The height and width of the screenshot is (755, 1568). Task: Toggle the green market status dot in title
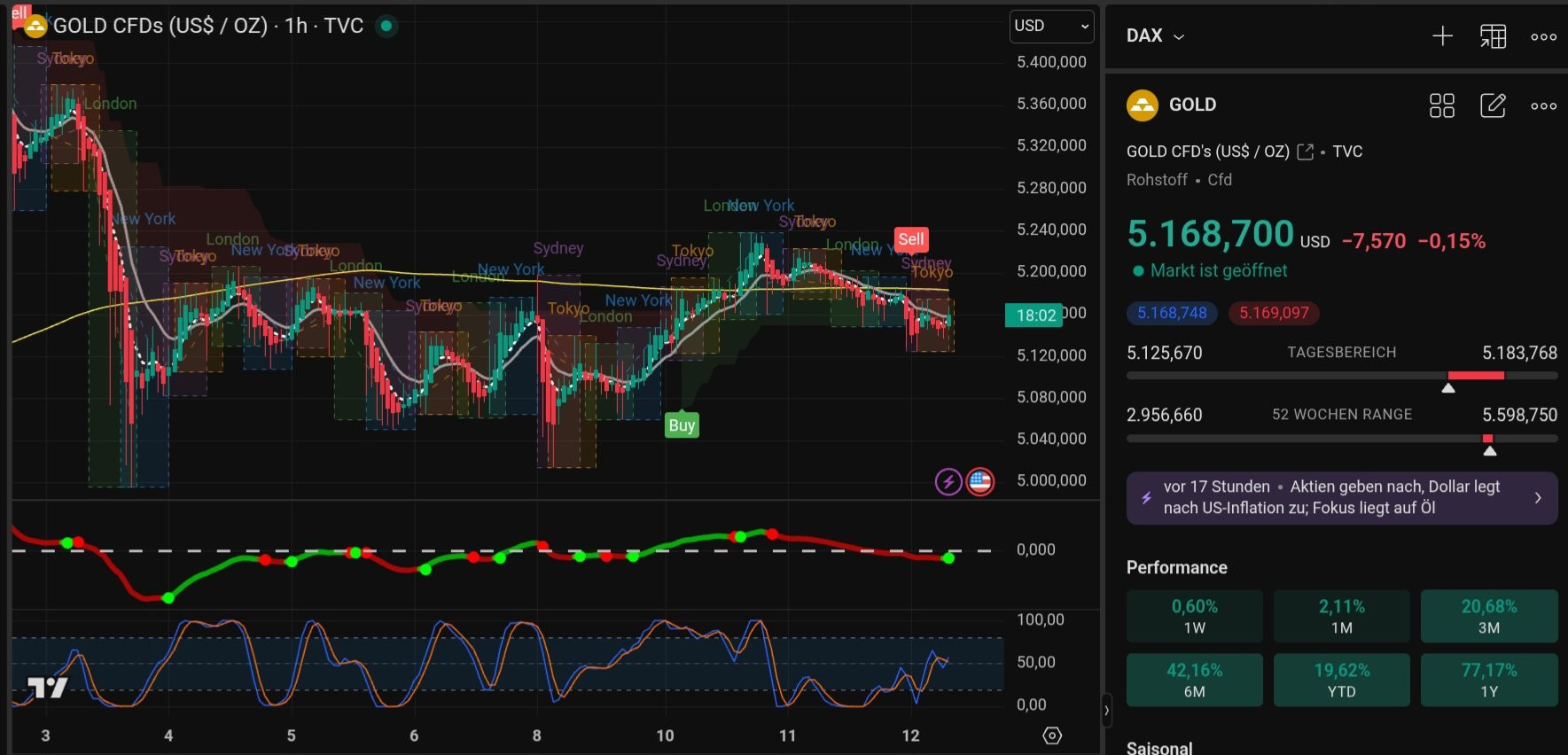(x=386, y=26)
